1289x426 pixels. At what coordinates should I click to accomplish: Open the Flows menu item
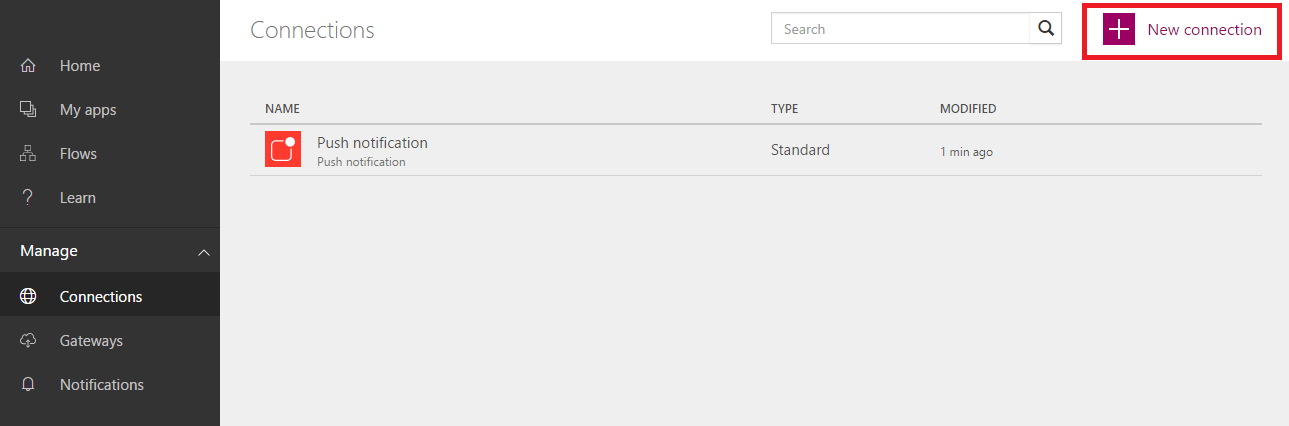[x=78, y=154]
